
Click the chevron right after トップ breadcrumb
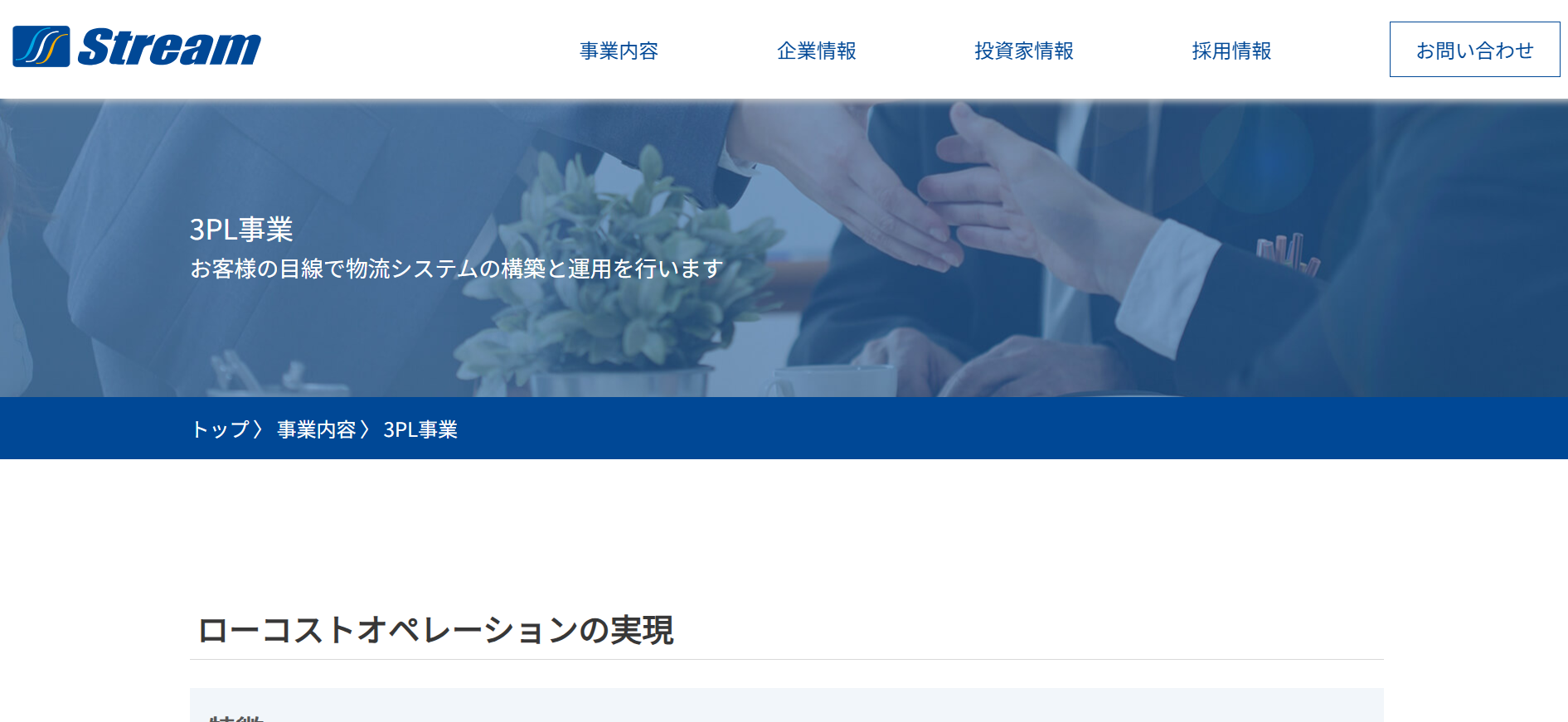259,429
